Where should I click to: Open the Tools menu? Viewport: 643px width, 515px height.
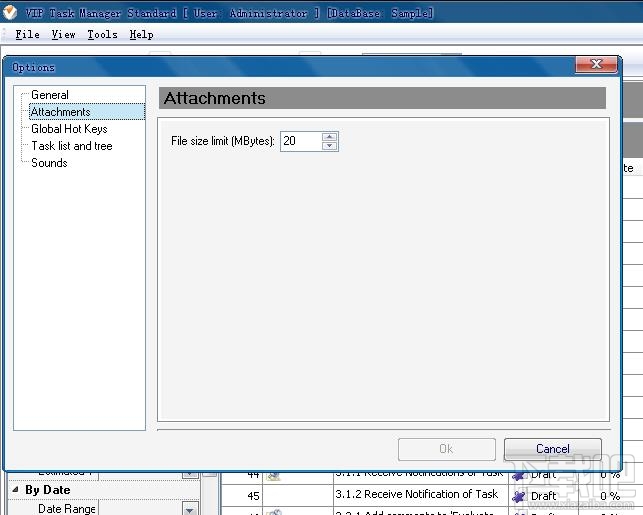point(103,34)
